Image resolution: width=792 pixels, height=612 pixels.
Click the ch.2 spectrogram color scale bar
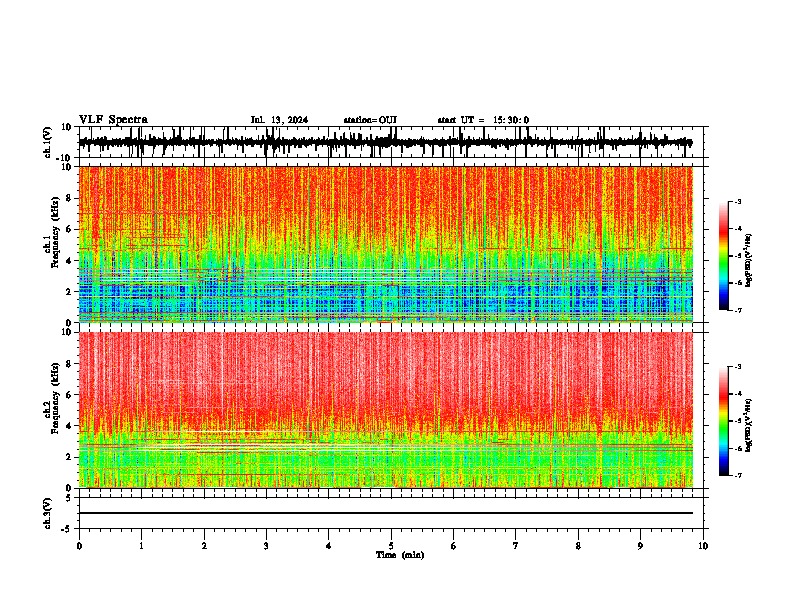(724, 421)
